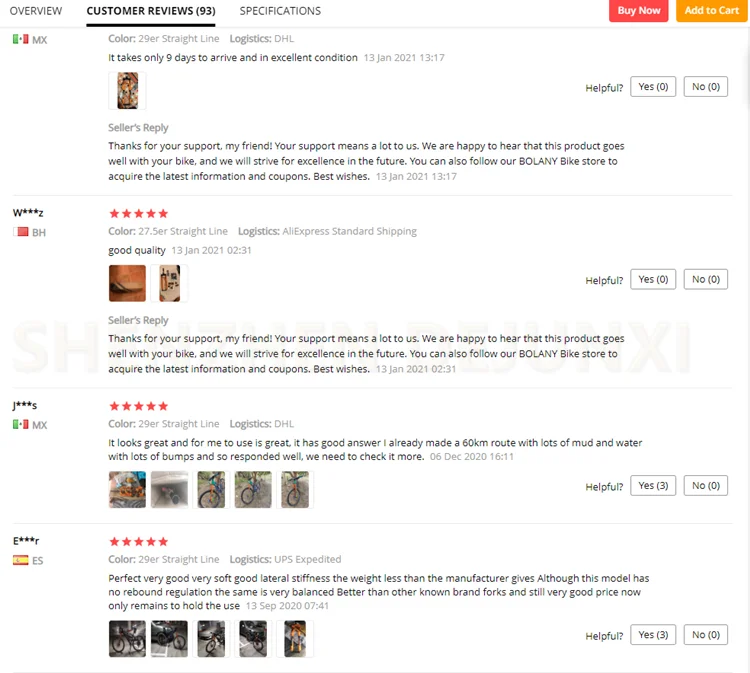Open first photo in J***s's 60km route review
The image size is (750, 673).
pyautogui.click(x=127, y=489)
